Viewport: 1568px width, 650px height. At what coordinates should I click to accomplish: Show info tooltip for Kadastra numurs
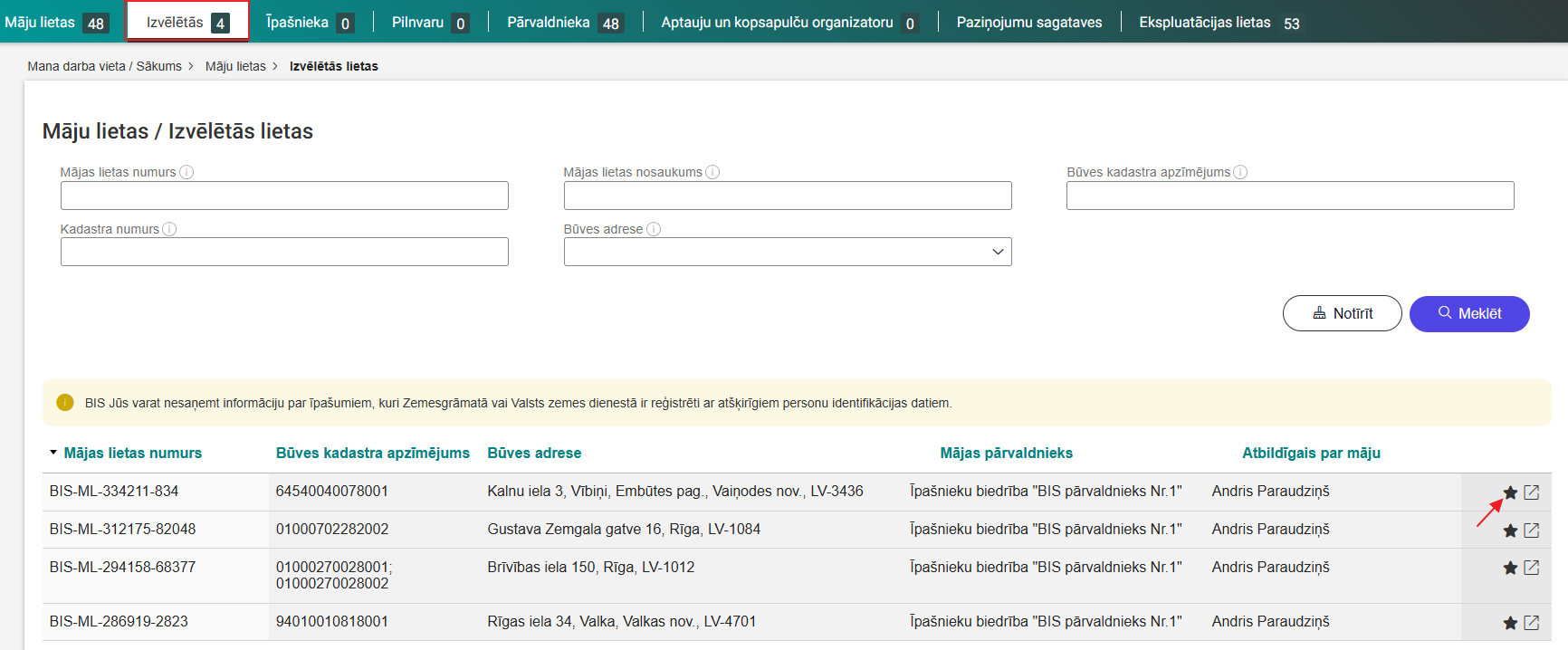[169, 229]
